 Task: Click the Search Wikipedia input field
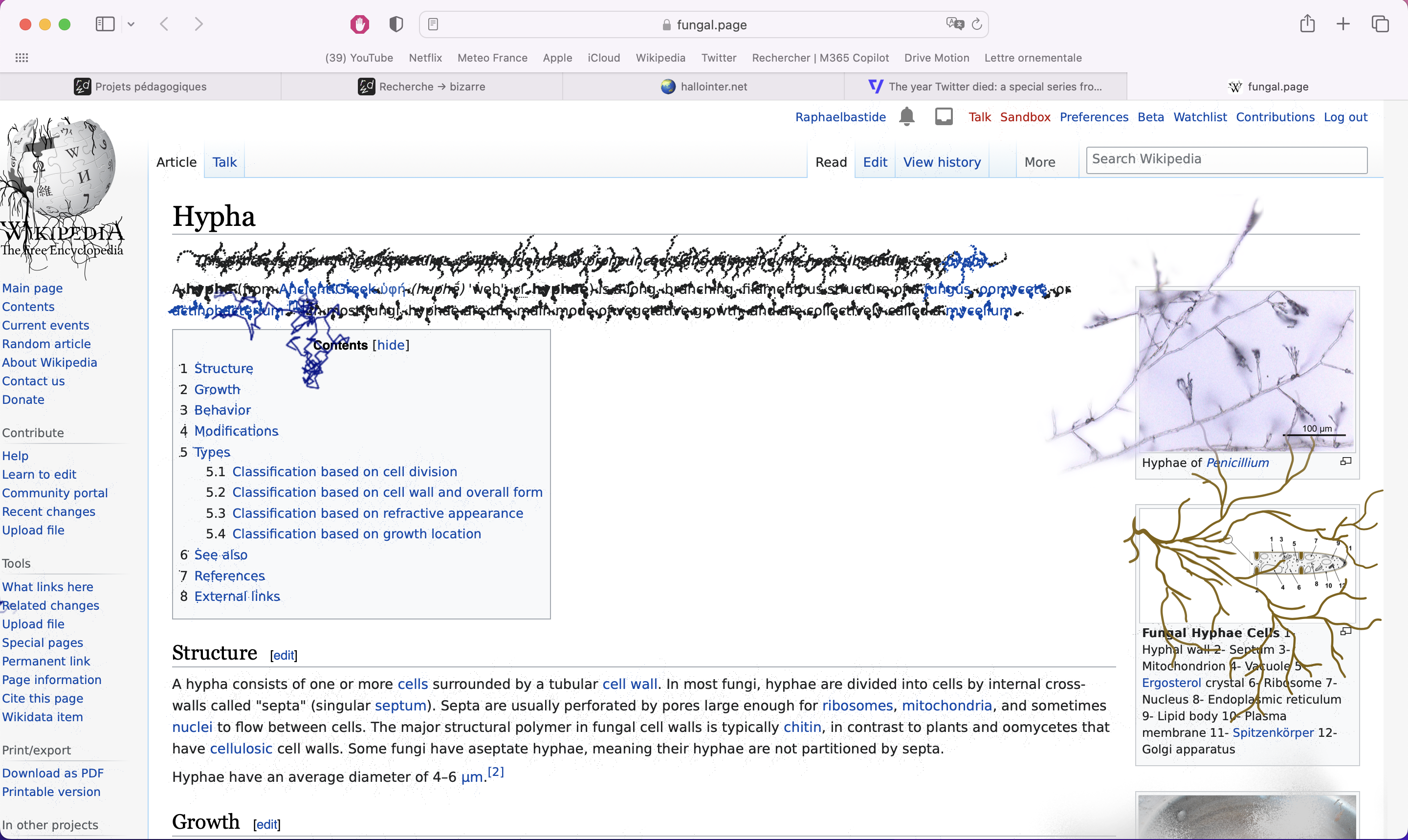click(1226, 159)
